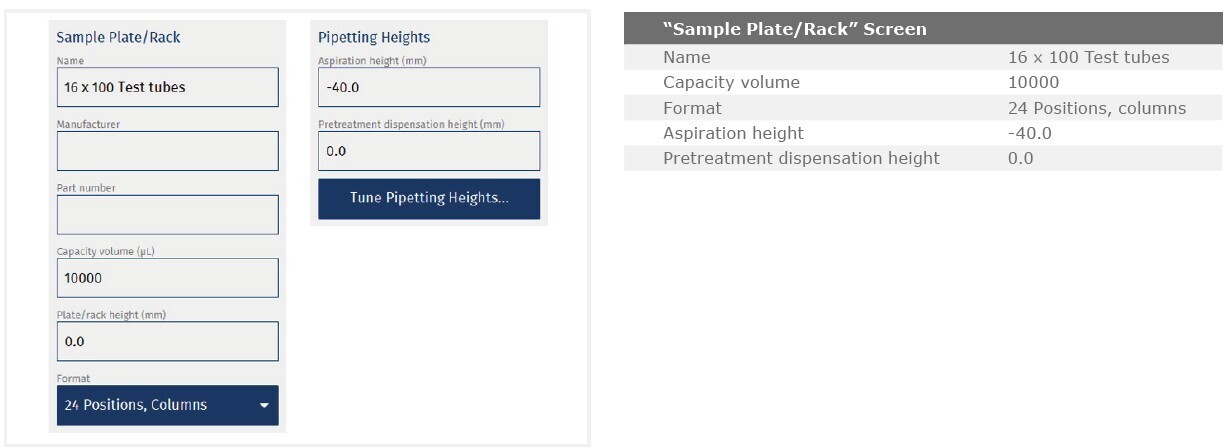
Task: Click into the empty Manufacturer field
Action: click(x=167, y=151)
